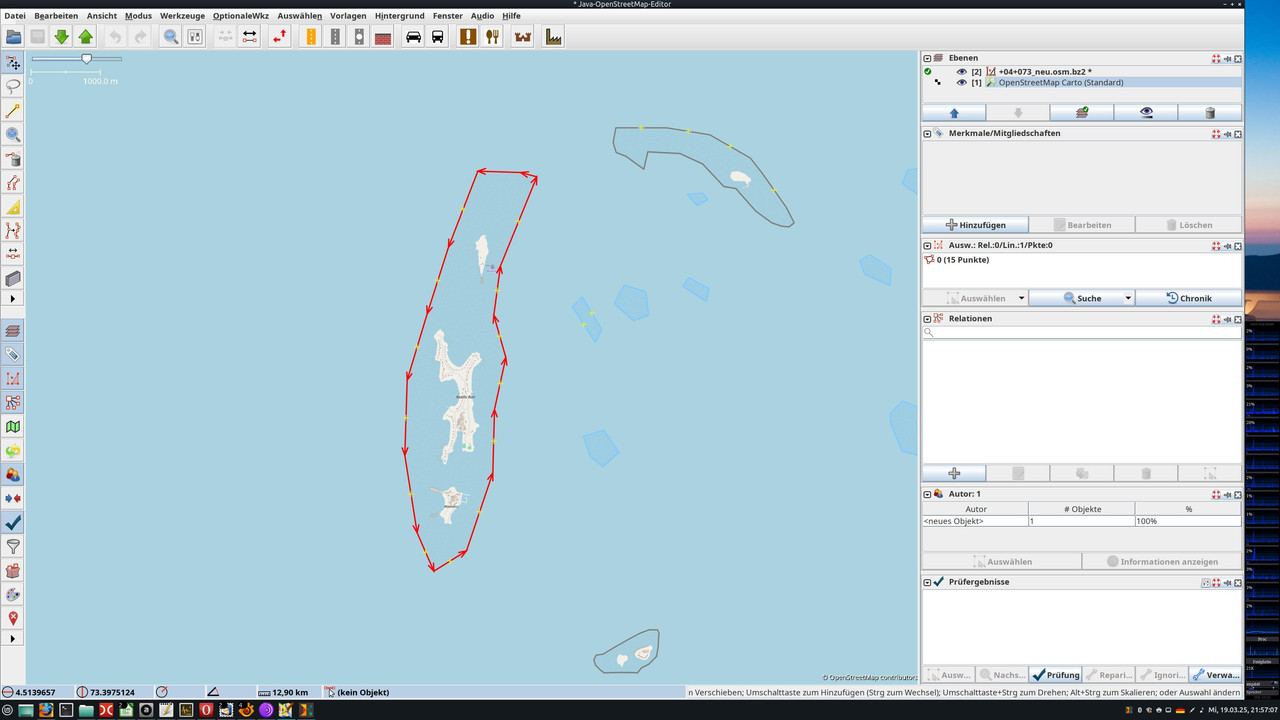Open the search magnifier in the top toolbar

(171, 37)
